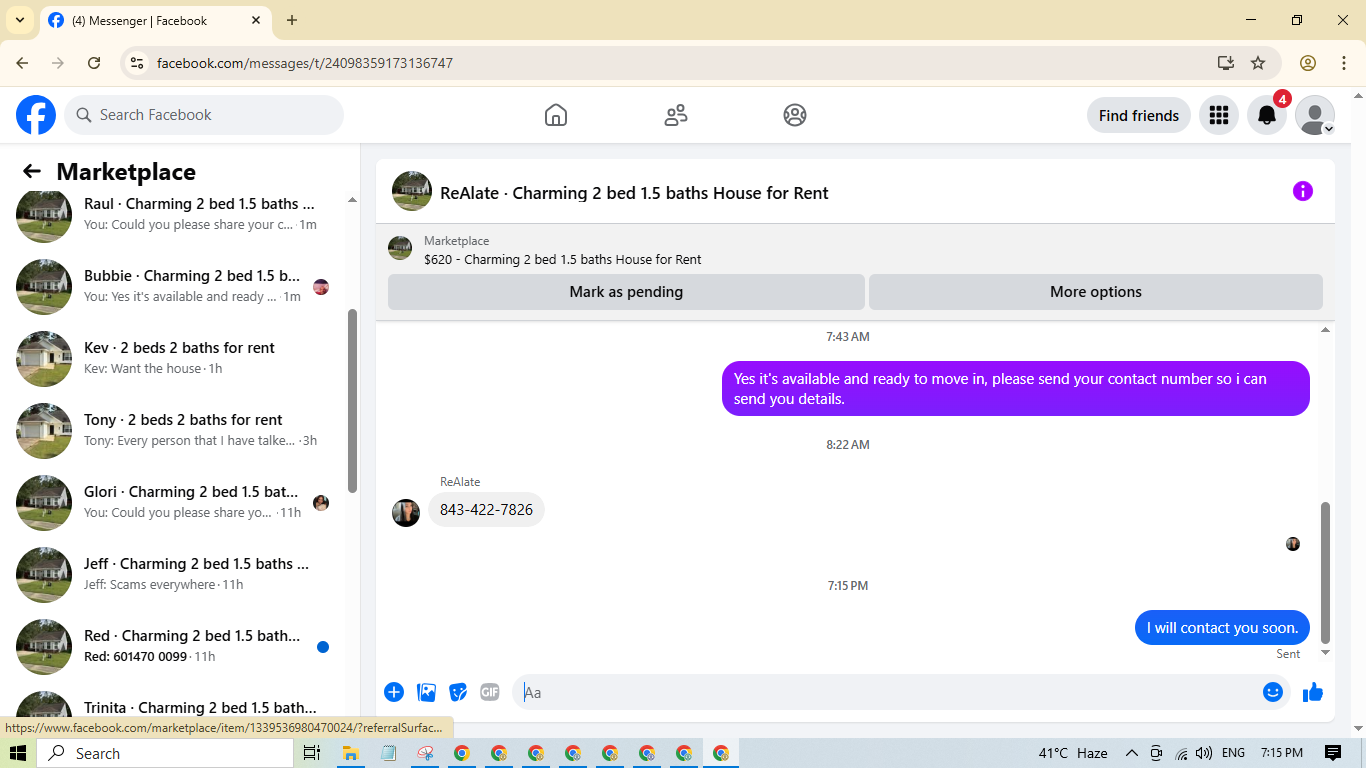Open Chrome's three-dot menu
This screenshot has height=768, width=1366.
tap(1344, 63)
